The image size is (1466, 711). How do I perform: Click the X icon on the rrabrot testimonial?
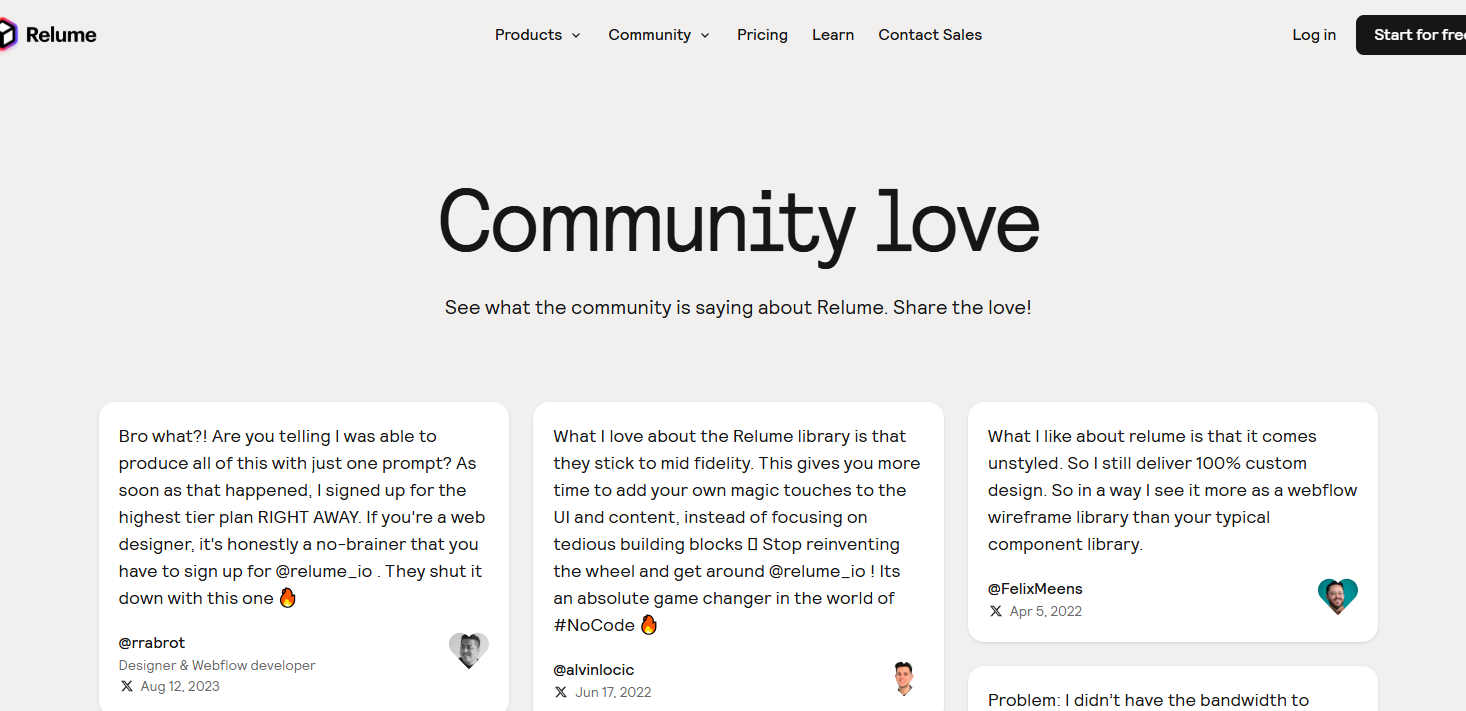point(127,686)
